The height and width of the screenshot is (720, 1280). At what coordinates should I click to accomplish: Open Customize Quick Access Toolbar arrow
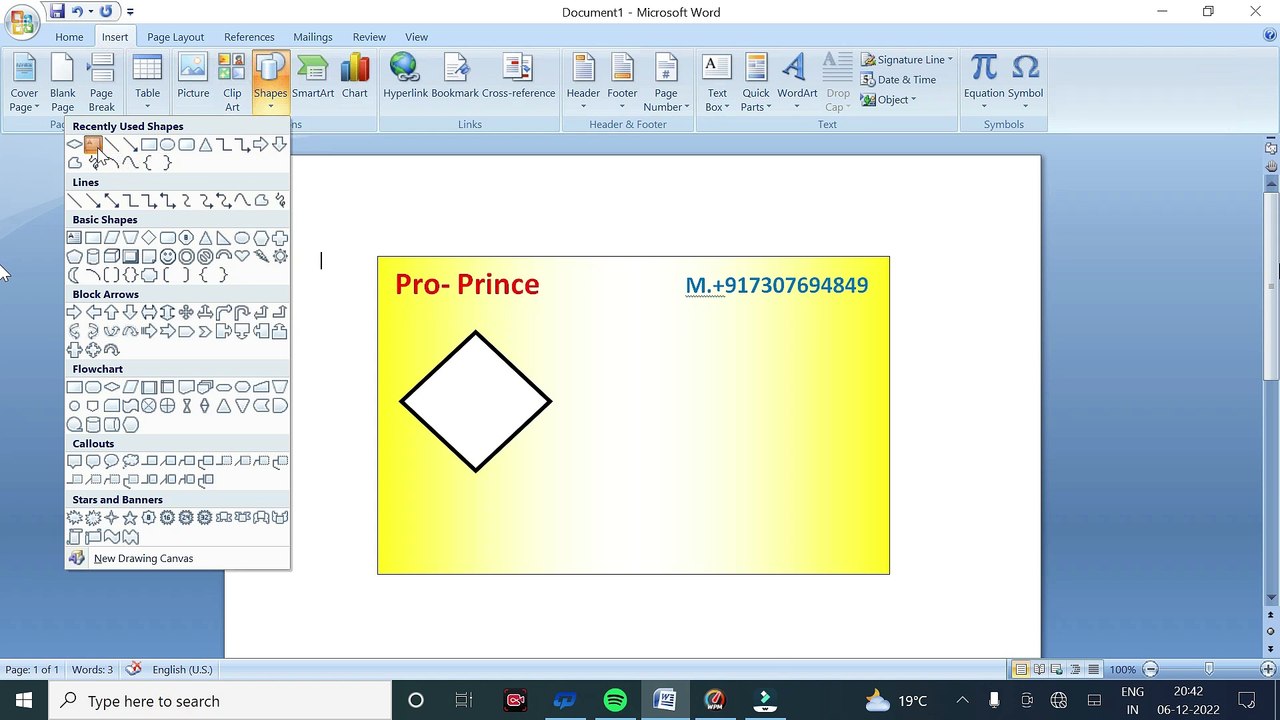tap(130, 12)
